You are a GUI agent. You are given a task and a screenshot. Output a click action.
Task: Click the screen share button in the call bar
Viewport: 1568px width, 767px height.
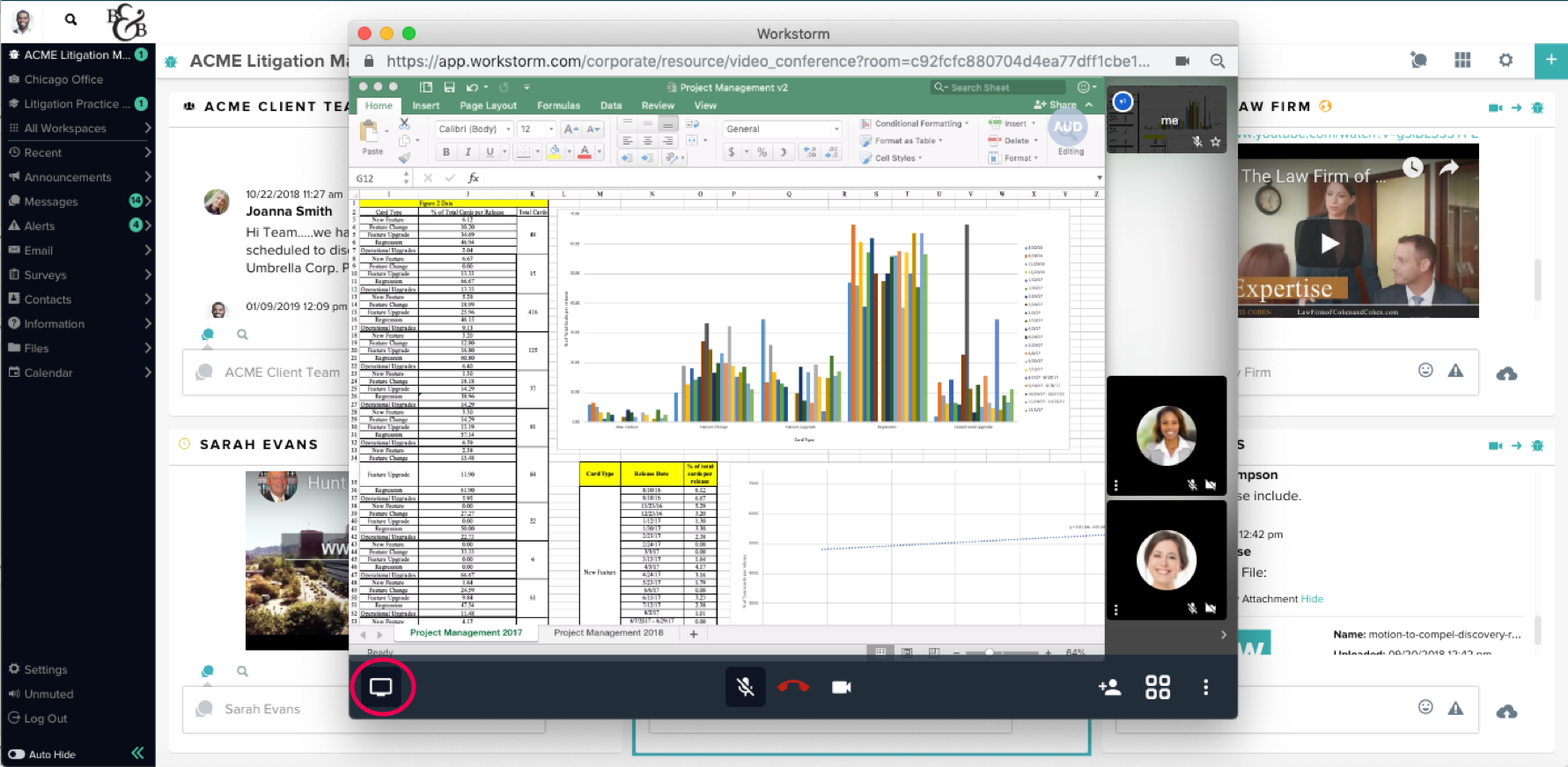pyautogui.click(x=380, y=687)
